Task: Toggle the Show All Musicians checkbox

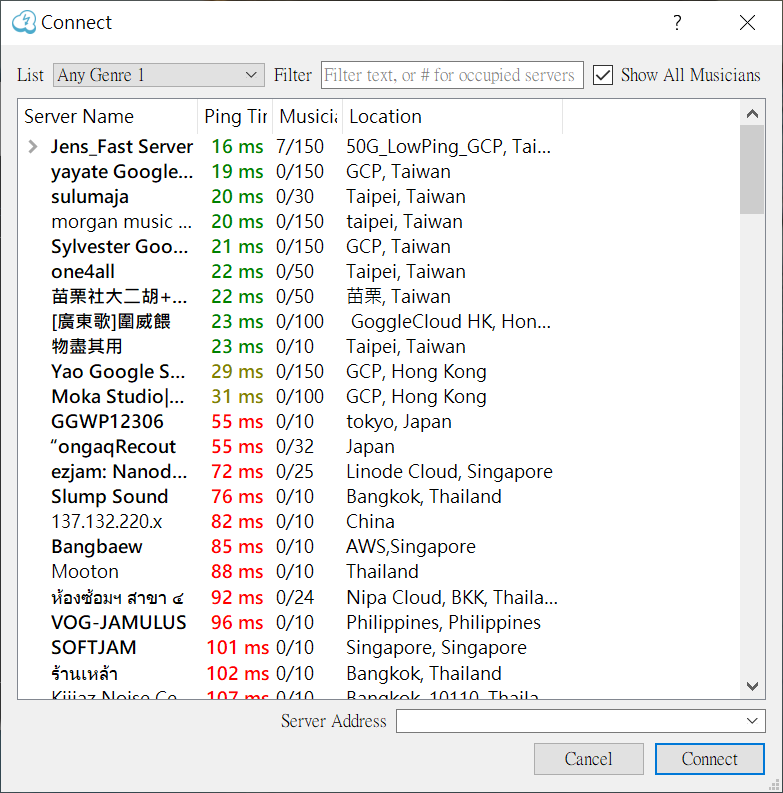Action: (603, 75)
